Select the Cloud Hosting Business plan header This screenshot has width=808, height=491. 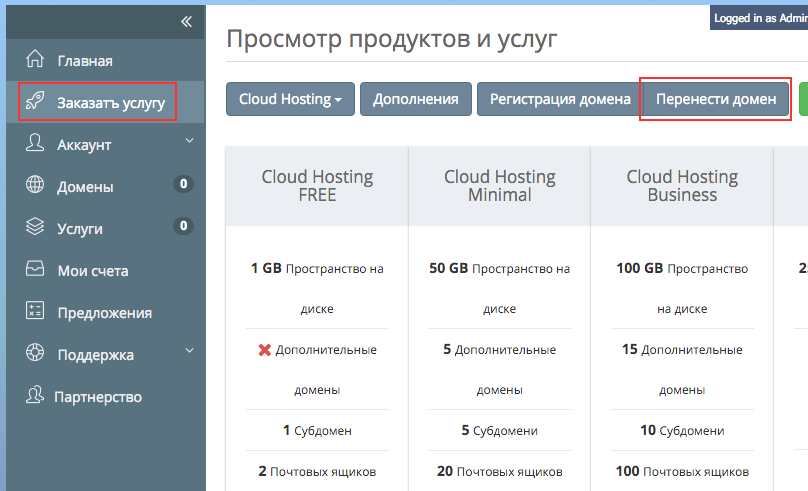coord(682,186)
